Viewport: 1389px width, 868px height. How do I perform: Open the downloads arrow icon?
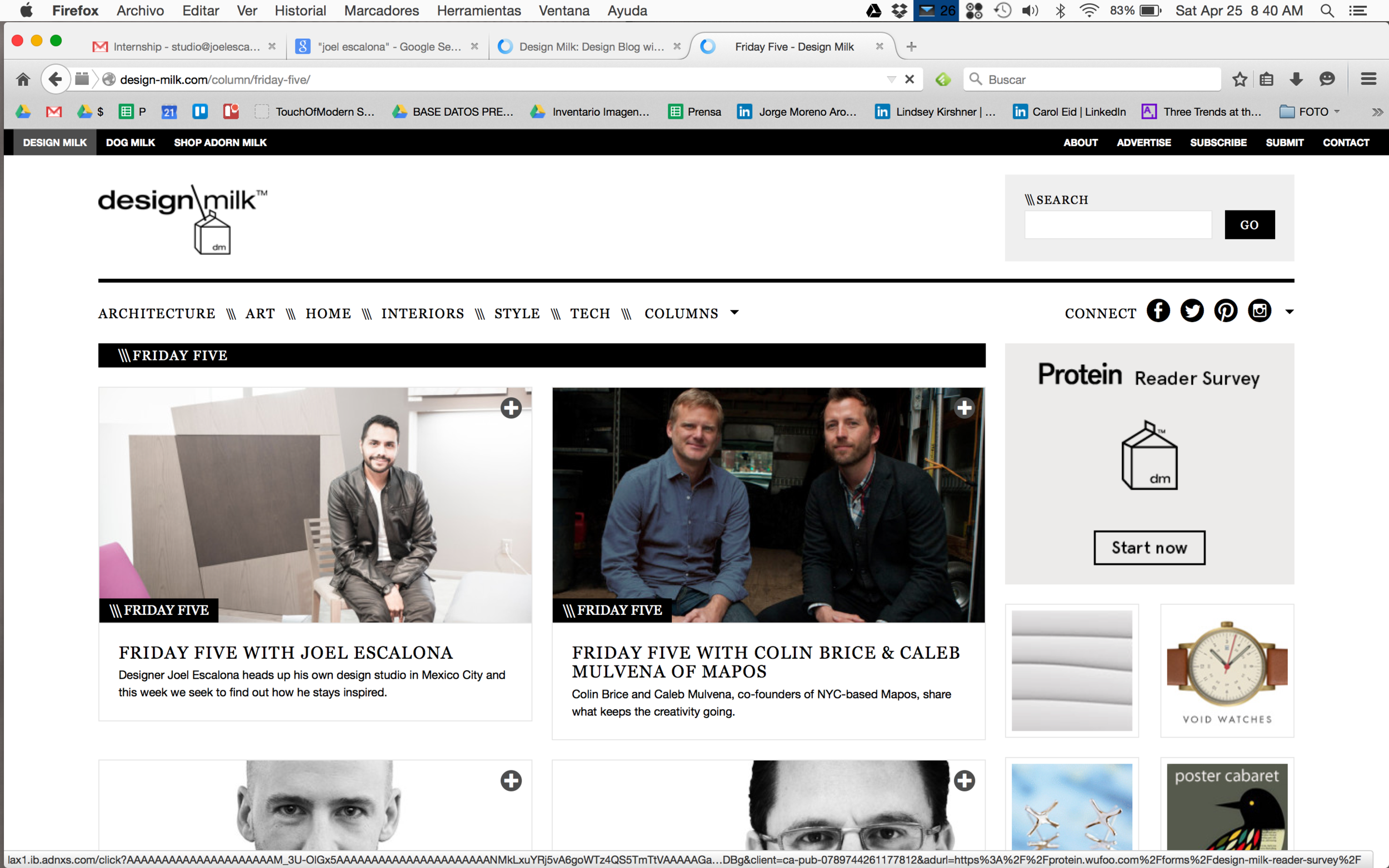(1296, 79)
